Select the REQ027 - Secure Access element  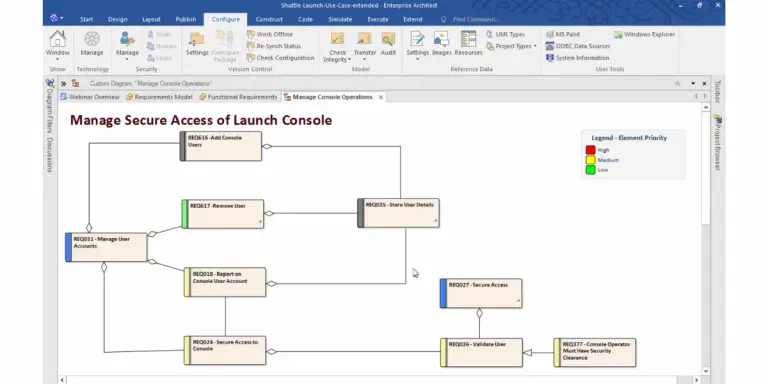(481, 293)
